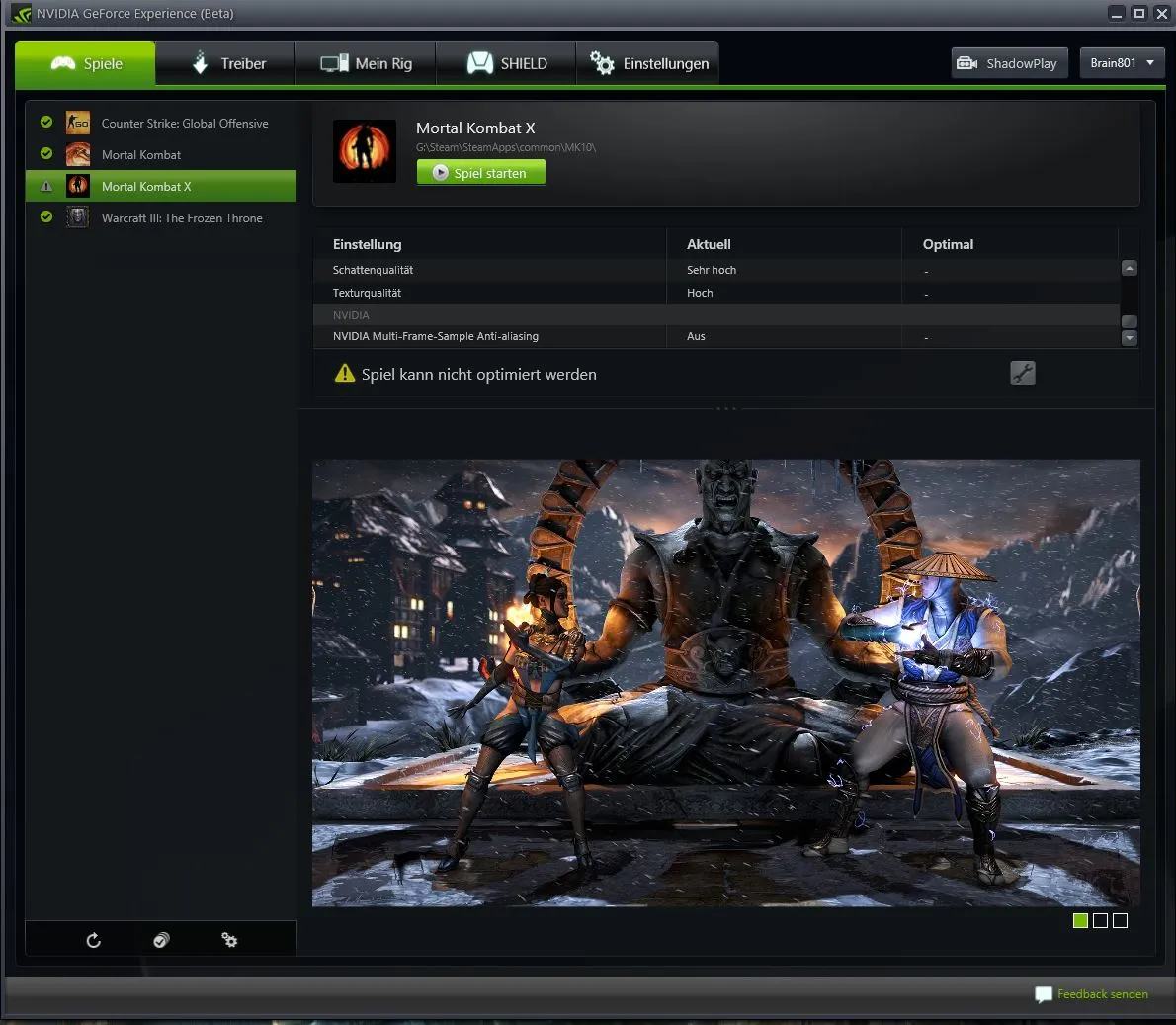1176x1025 pixels.
Task: Click the Feedback senden link
Action: pos(1102,994)
